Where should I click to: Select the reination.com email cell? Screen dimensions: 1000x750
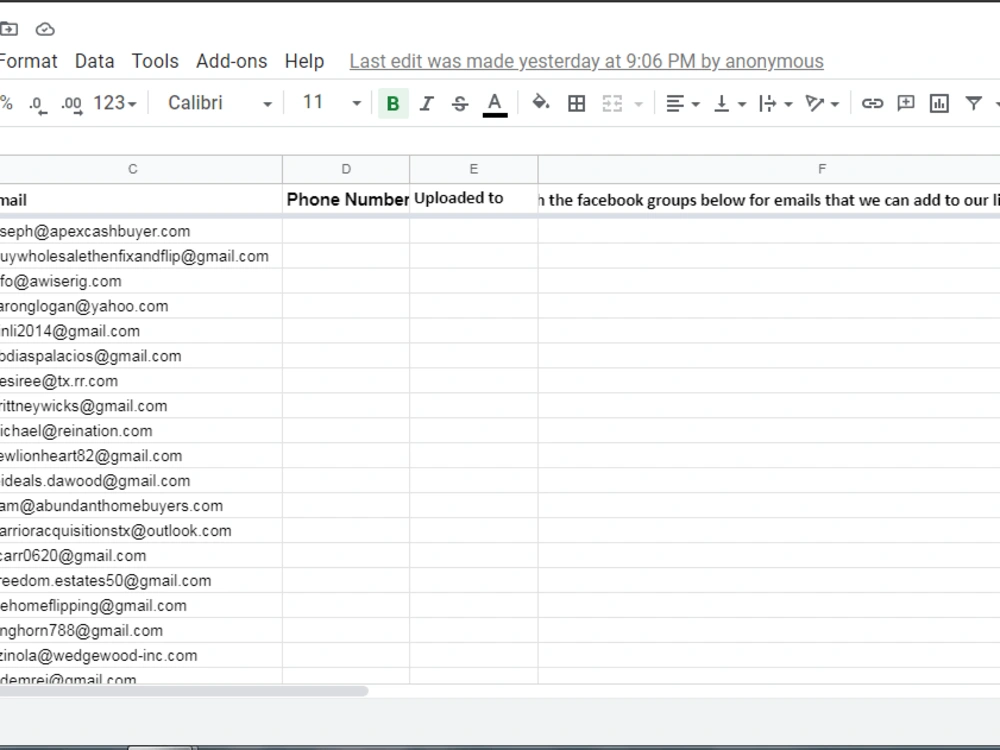click(x=141, y=430)
